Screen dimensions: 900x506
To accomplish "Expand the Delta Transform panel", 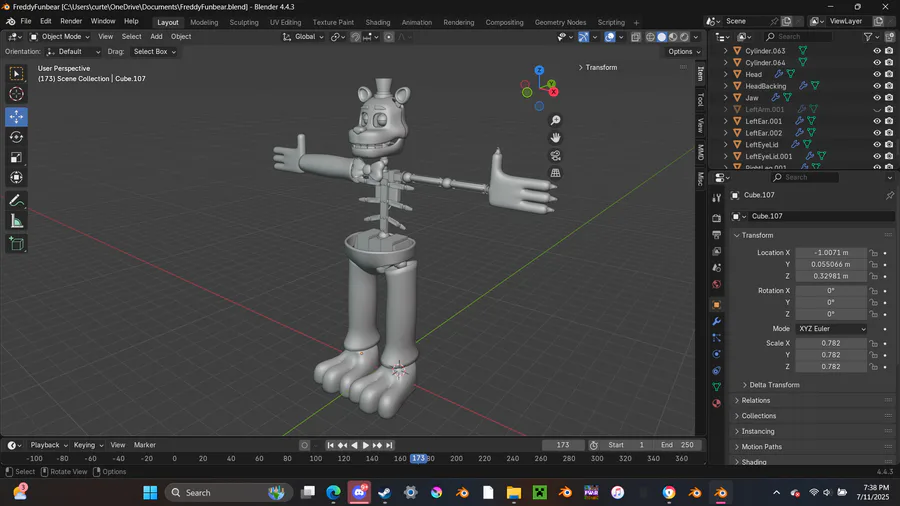I will pyautogui.click(x=774, y=385).
